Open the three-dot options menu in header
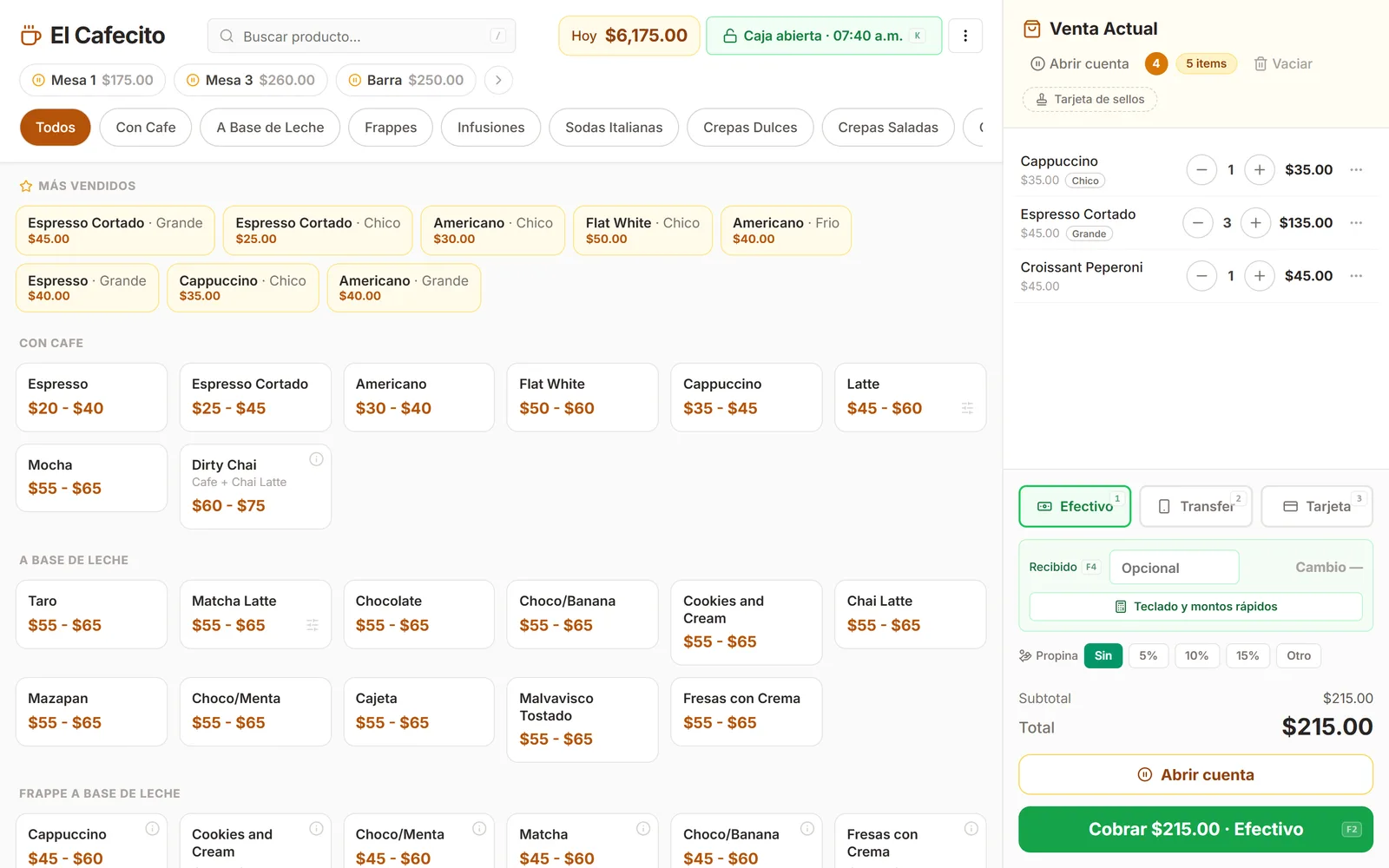1389x868 pixels. click(x=965, y=36)
